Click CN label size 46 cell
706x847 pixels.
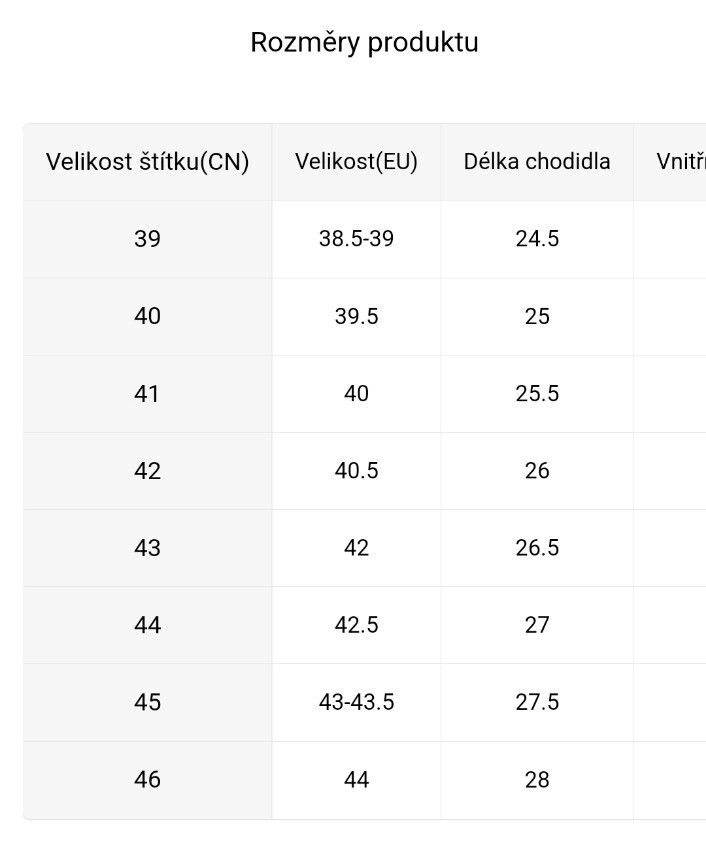(147, 780)
